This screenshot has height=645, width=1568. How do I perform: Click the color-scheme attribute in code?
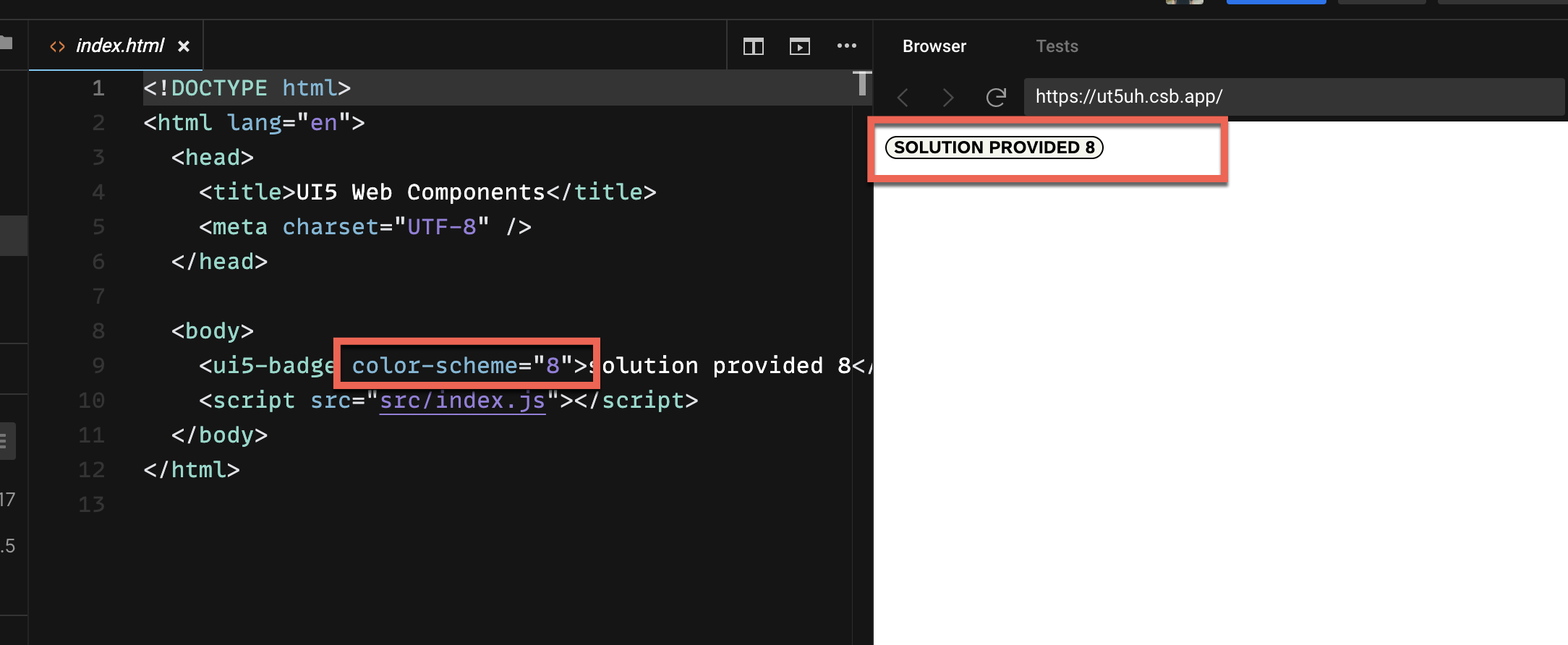435,366
